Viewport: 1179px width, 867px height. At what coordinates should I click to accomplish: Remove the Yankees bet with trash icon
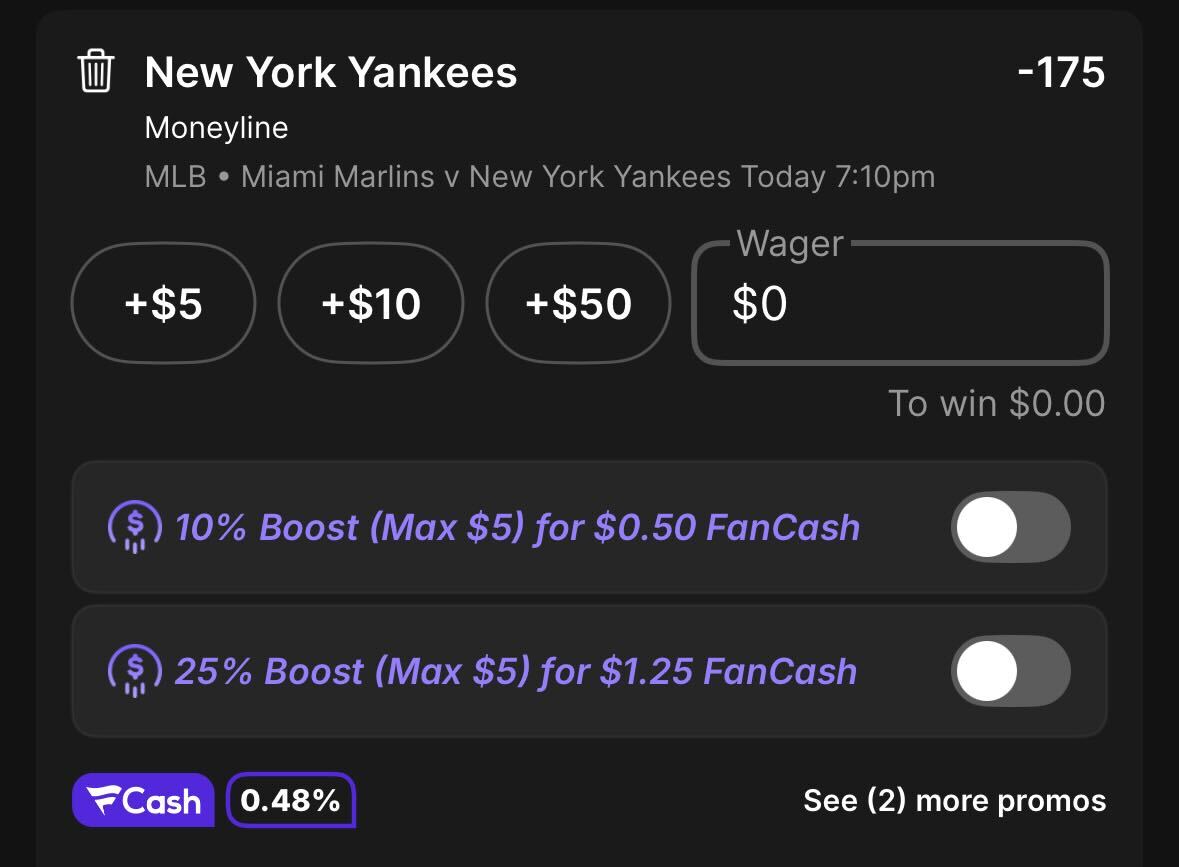(x=95, y=71)
